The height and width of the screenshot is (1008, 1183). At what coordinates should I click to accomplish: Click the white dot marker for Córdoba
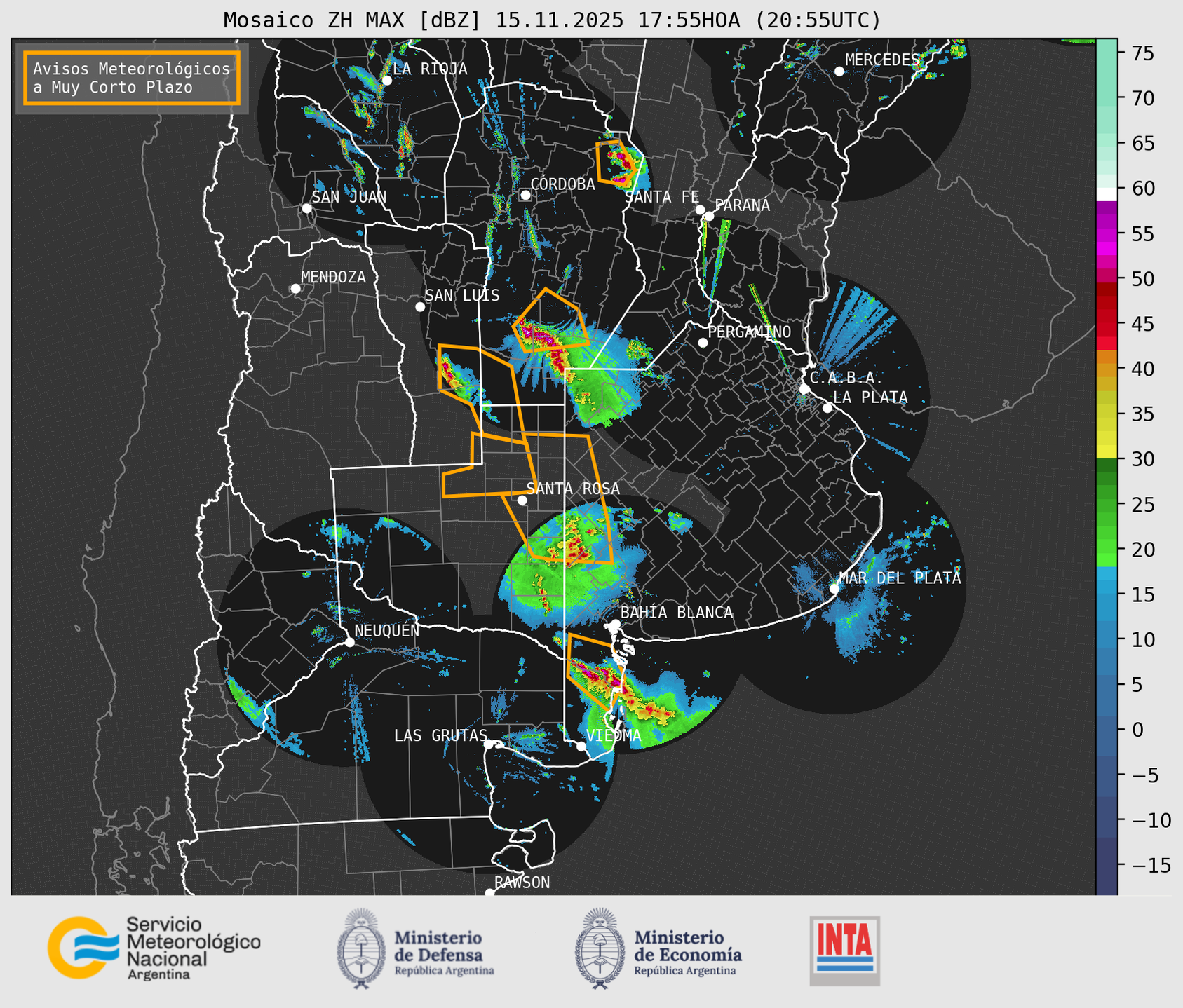tap(525, 195)
